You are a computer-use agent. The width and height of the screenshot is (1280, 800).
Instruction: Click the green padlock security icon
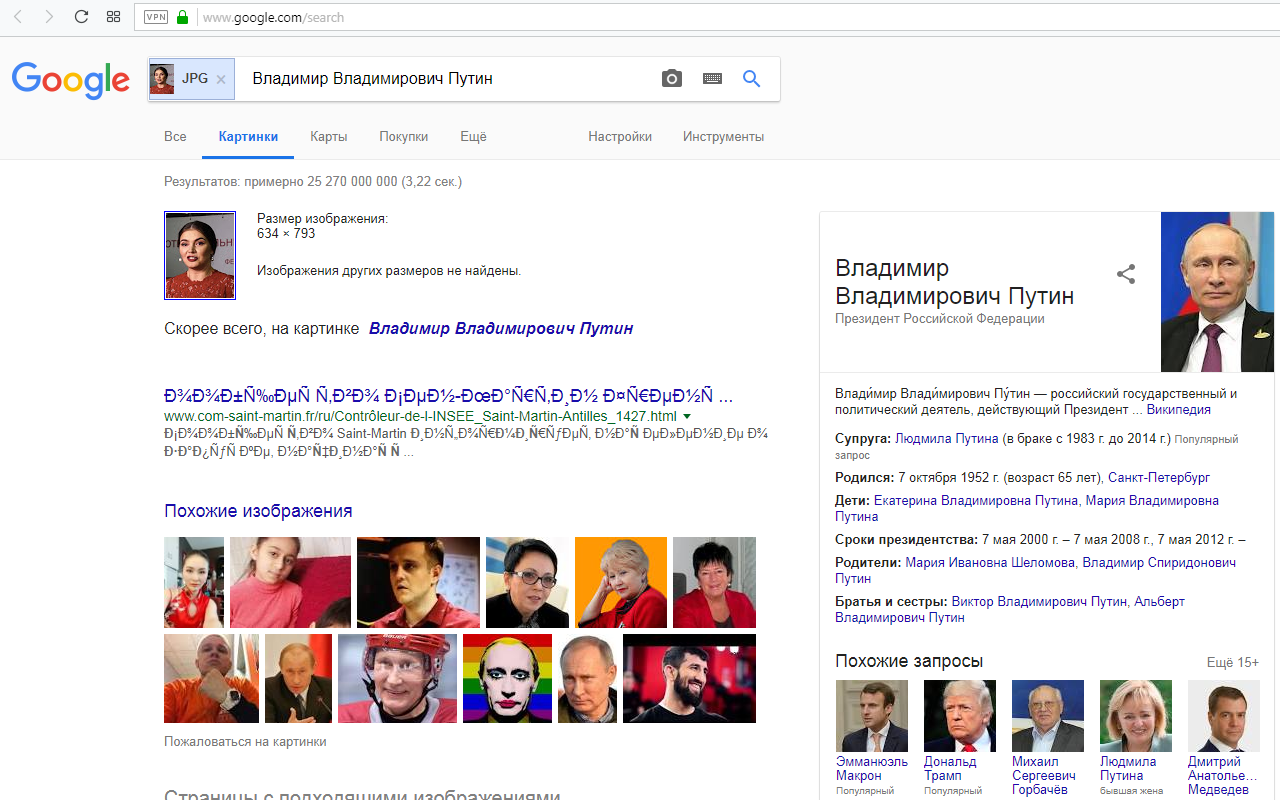pyautogui.click(x=182, y=17)
